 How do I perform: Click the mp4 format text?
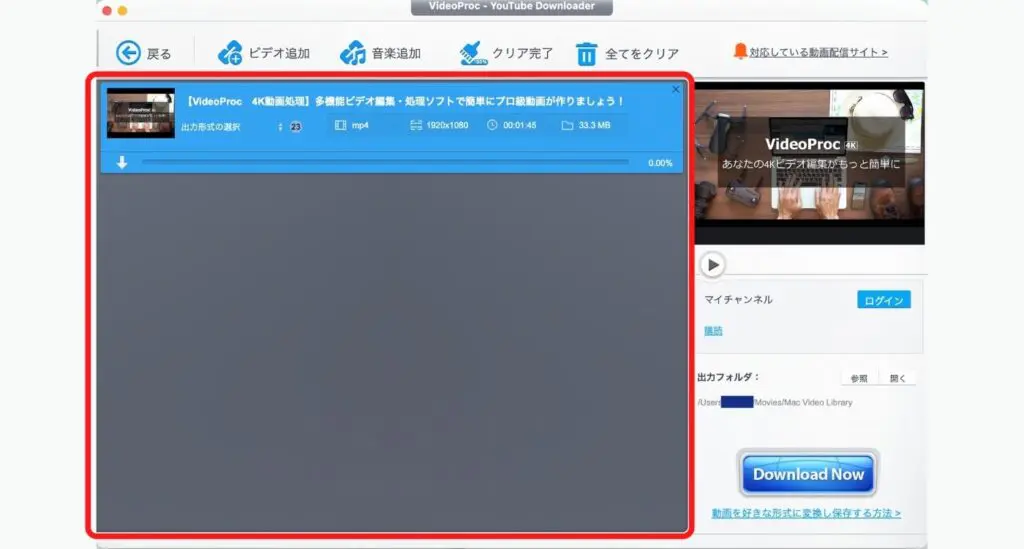[360, 125]
